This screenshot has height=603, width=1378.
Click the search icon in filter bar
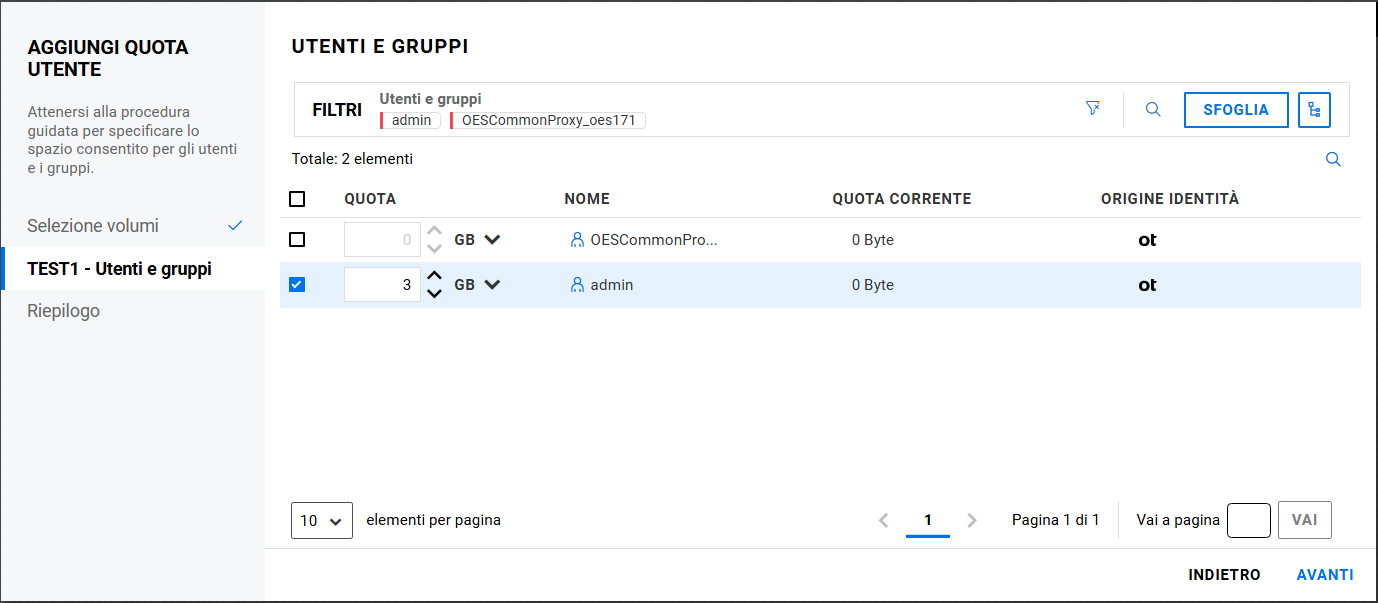point(1153,110)
